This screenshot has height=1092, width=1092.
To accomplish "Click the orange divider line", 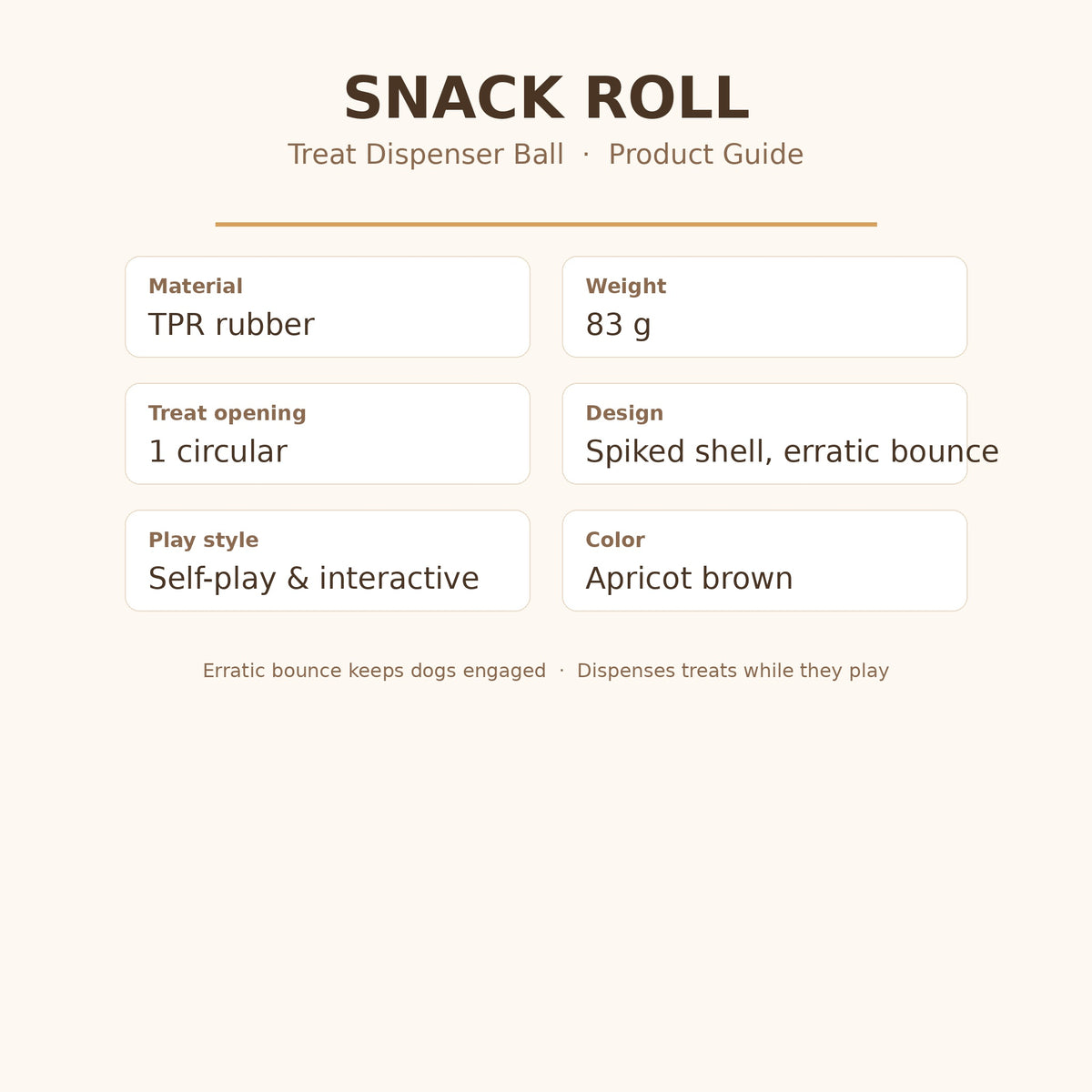I will pyautogui.click(x=546, y=224).
